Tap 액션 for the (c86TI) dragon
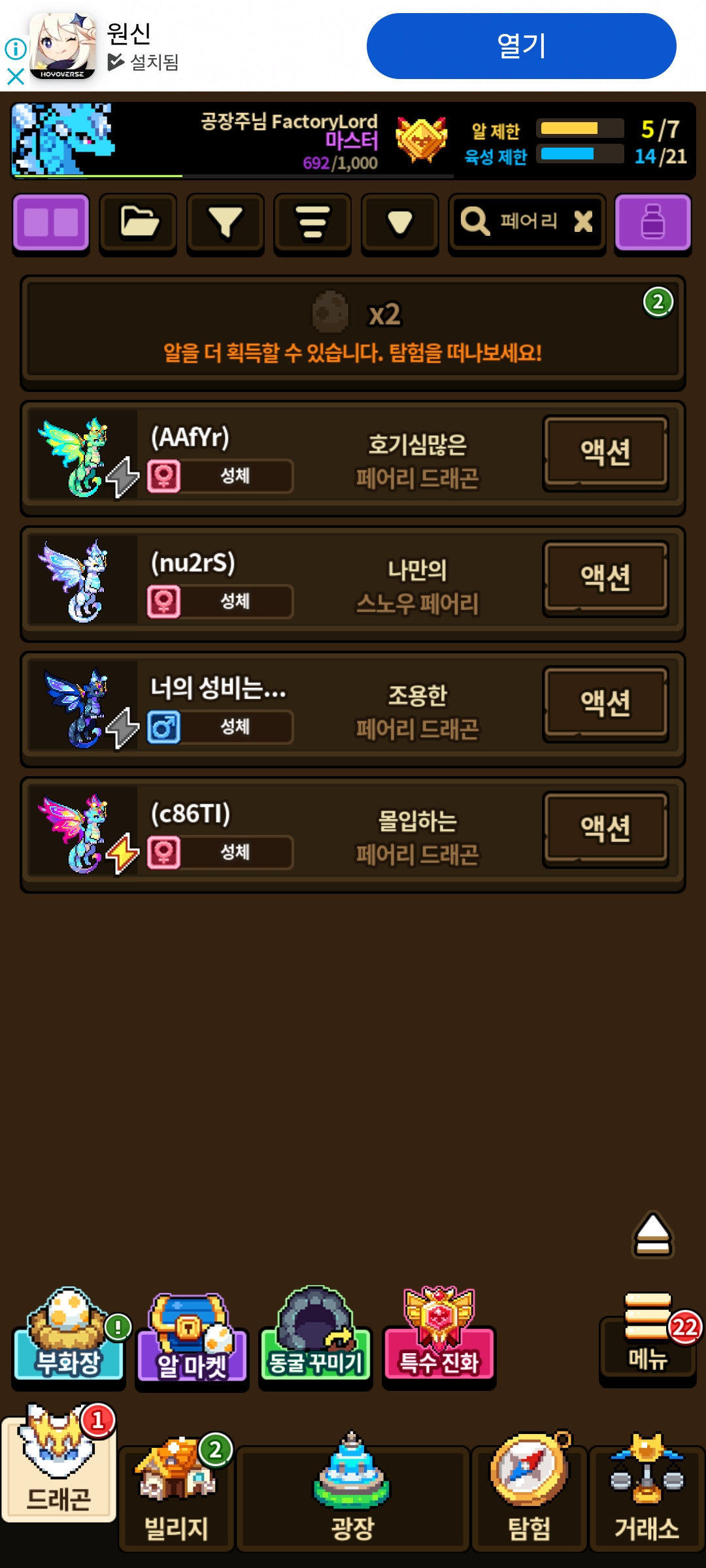706x1568 pixels. tap(606, 829)
